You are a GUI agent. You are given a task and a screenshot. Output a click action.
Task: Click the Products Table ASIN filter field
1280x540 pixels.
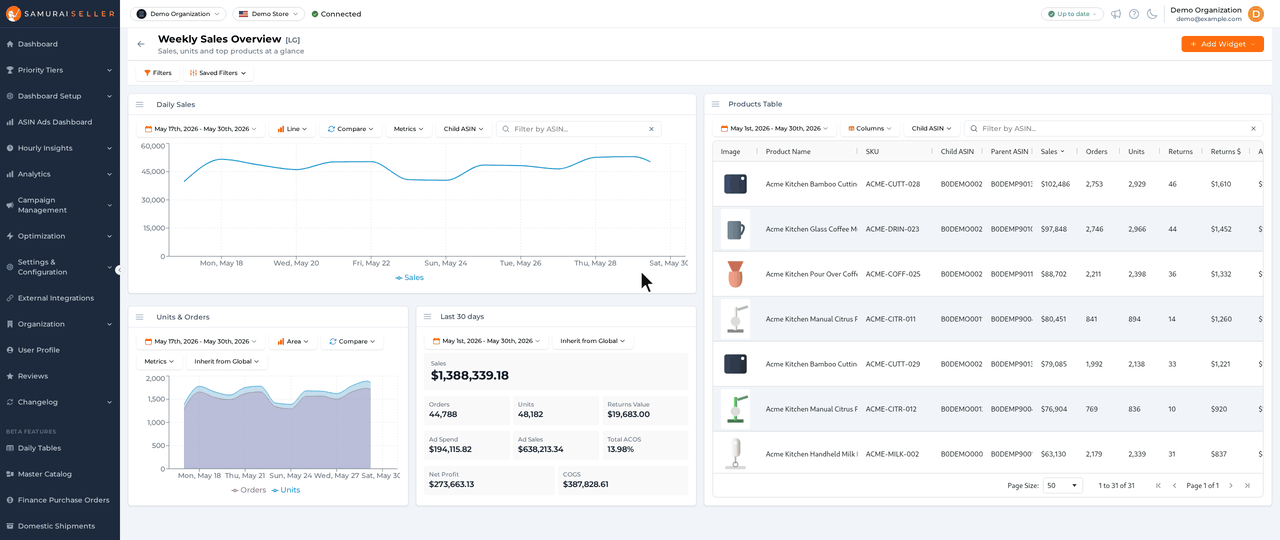(x=1112, y=129)
